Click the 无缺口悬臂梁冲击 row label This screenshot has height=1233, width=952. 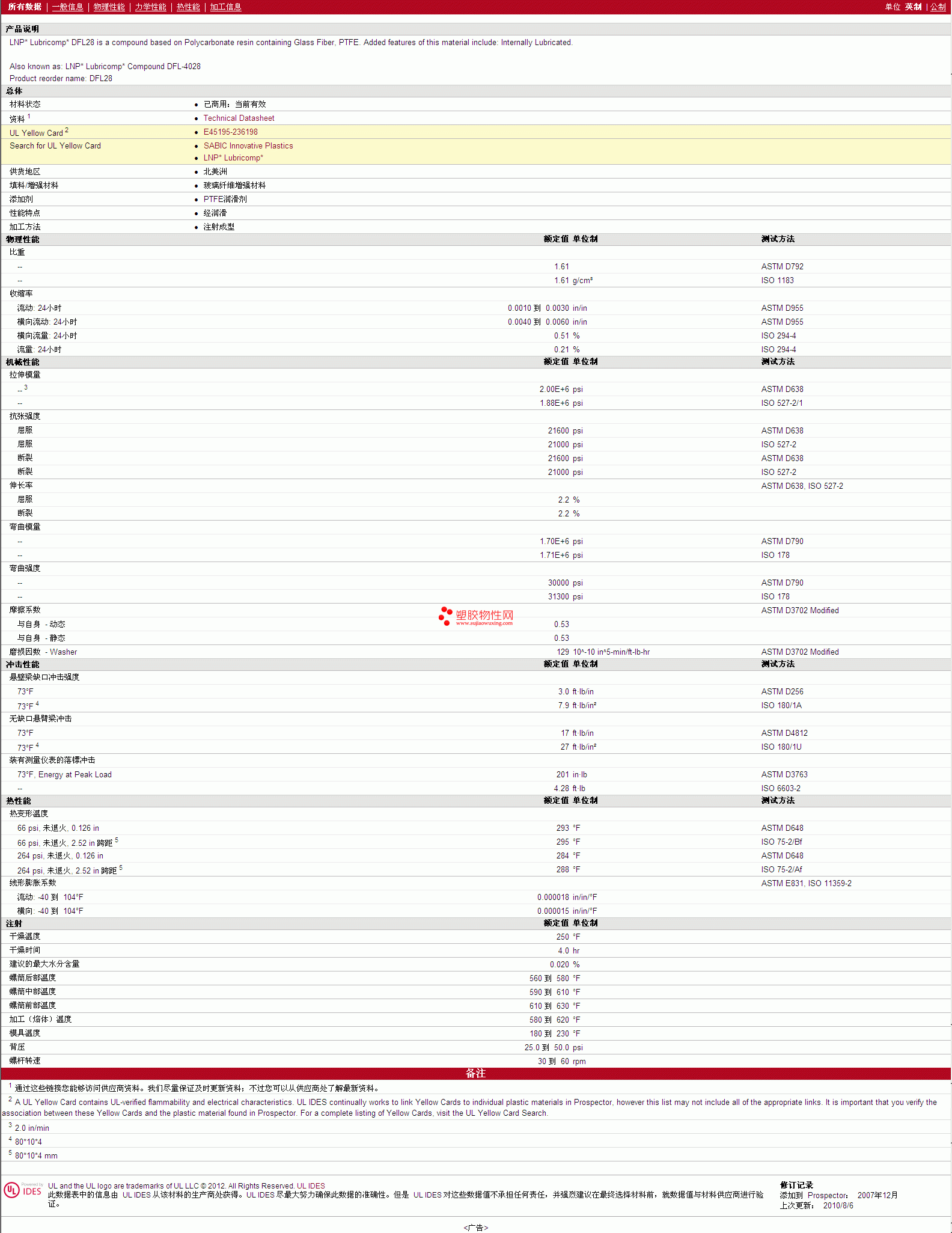40,719
